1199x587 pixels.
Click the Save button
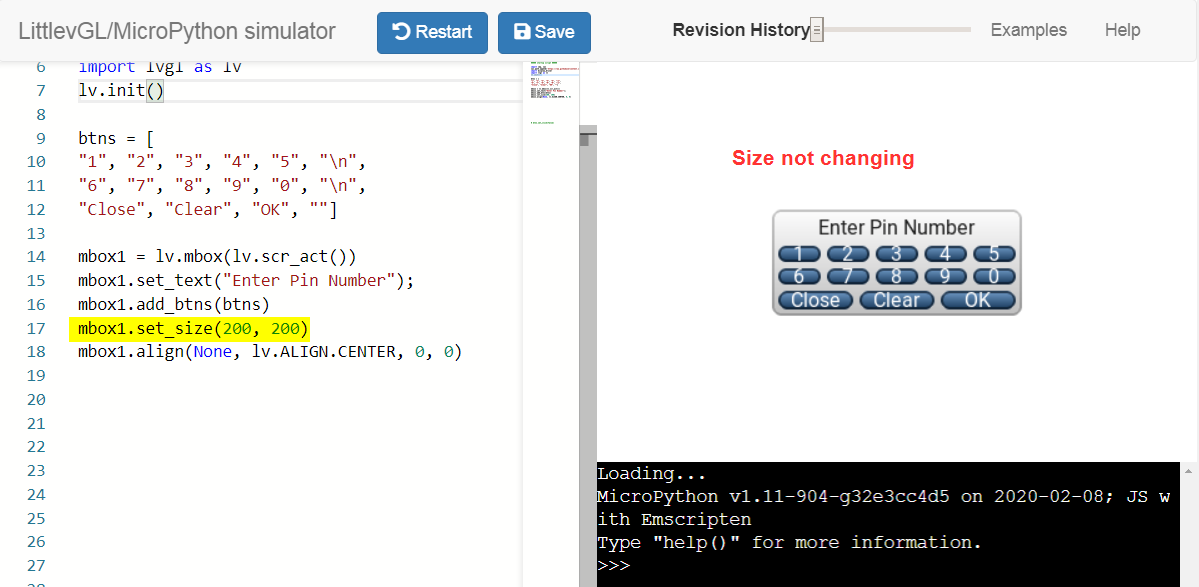pyautogui.click(x=544, y=32)
